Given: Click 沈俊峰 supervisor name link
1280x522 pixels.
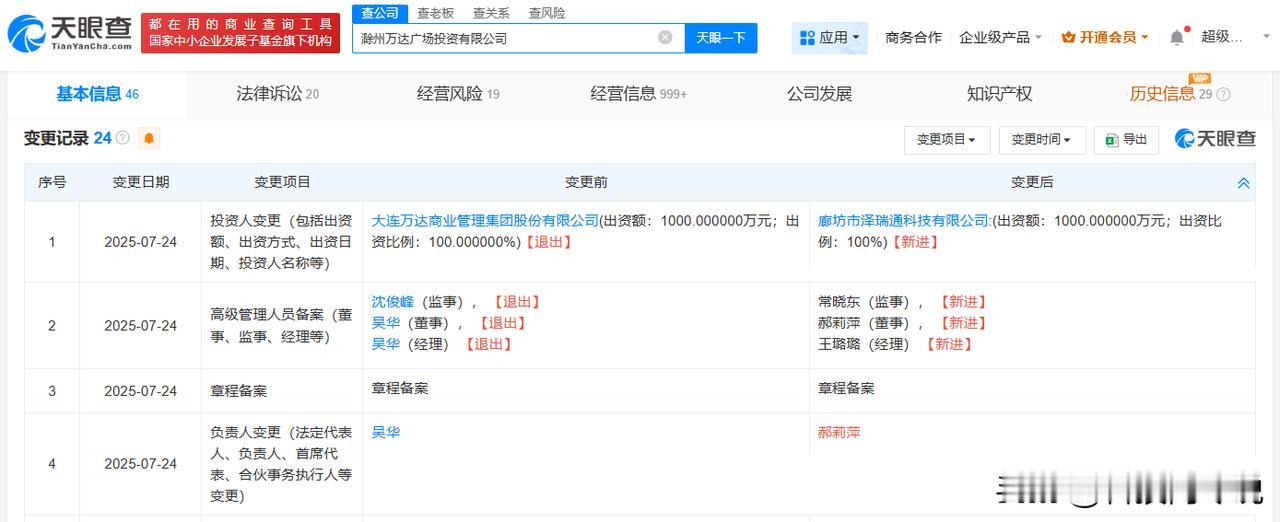Looking at the screenshot, I should (x=393, y=302).
